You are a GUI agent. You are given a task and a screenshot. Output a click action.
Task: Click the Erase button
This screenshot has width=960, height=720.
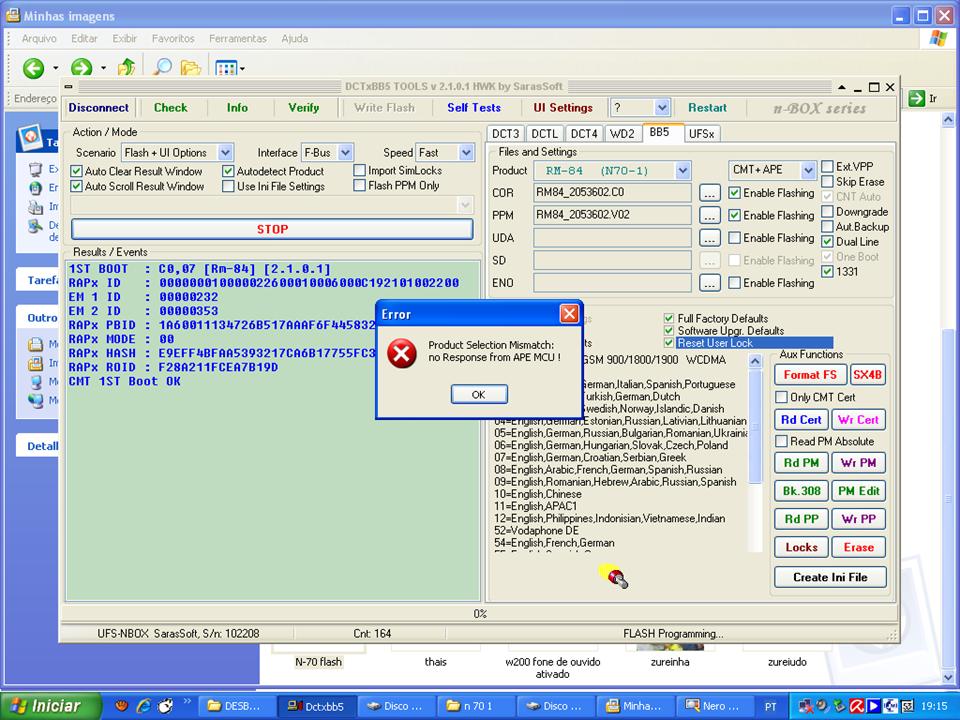[858, 547]
